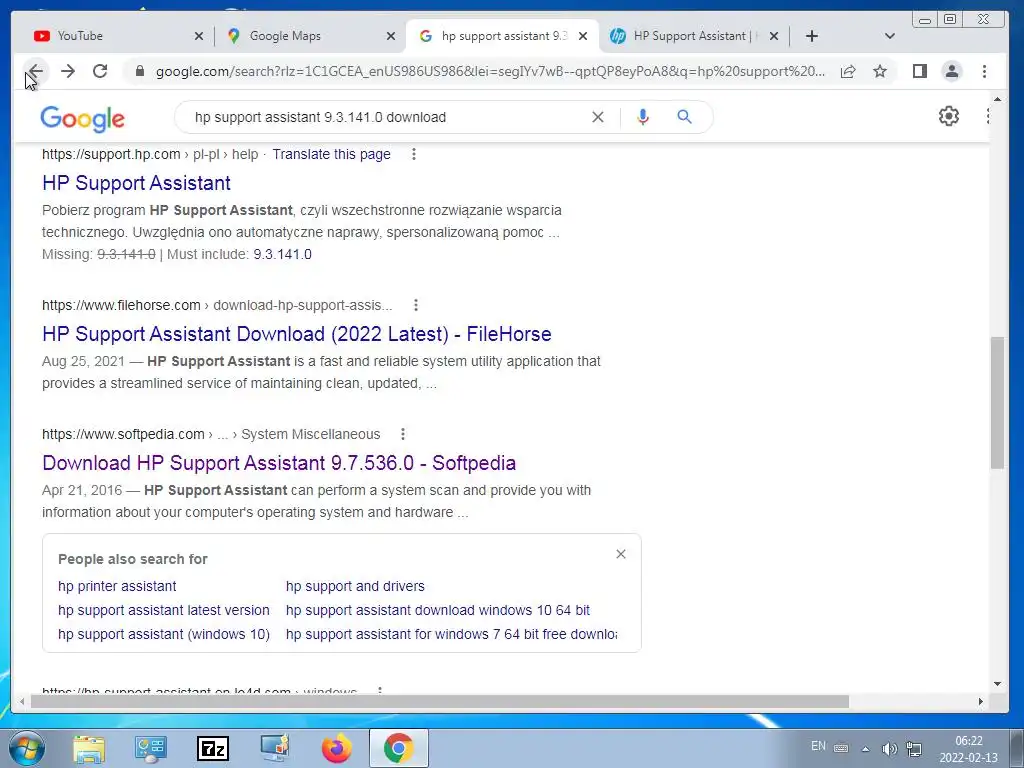
Task: Search hp support assistant for windows 7 64 bit
Action: coord(451,634)
